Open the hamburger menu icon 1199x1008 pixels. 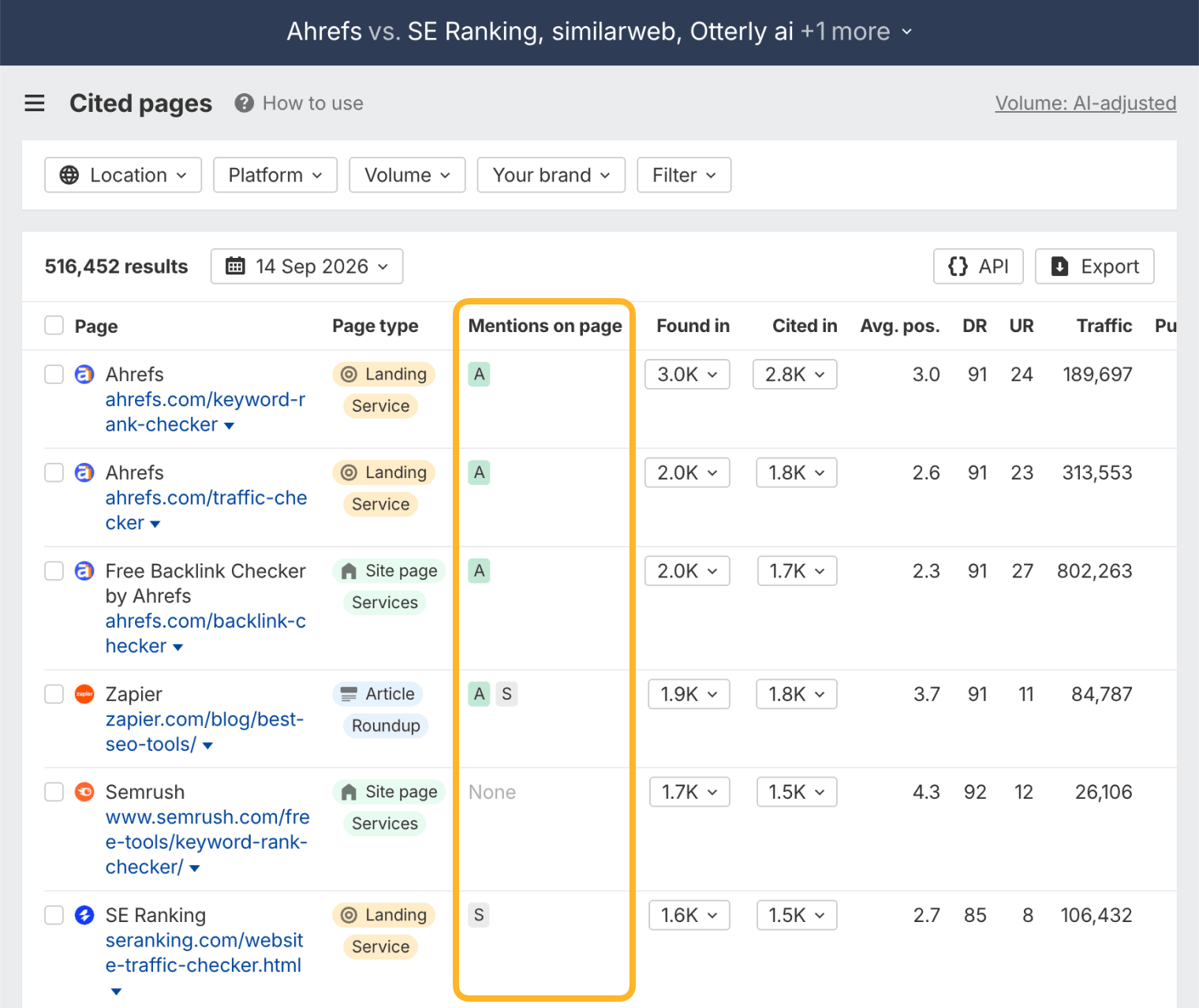coord(35,103)
